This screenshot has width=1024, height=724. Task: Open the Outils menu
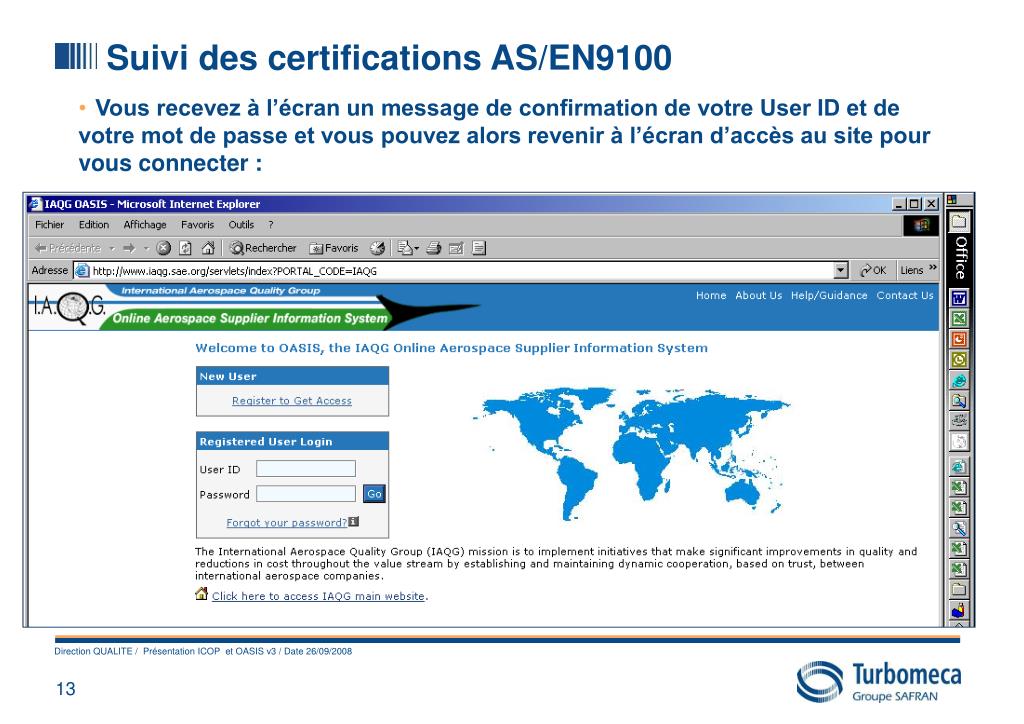241,225
